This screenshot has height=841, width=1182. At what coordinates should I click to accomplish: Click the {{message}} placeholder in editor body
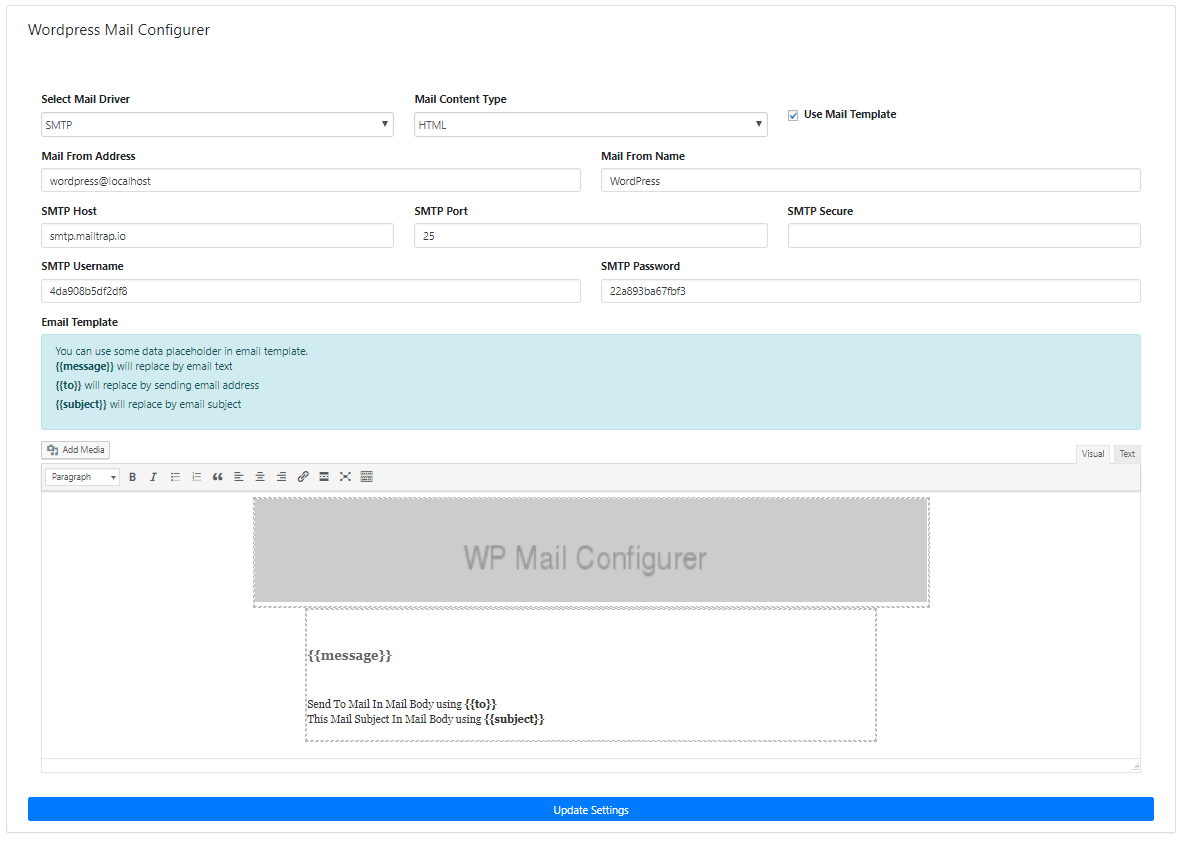[x=350, y=655]
